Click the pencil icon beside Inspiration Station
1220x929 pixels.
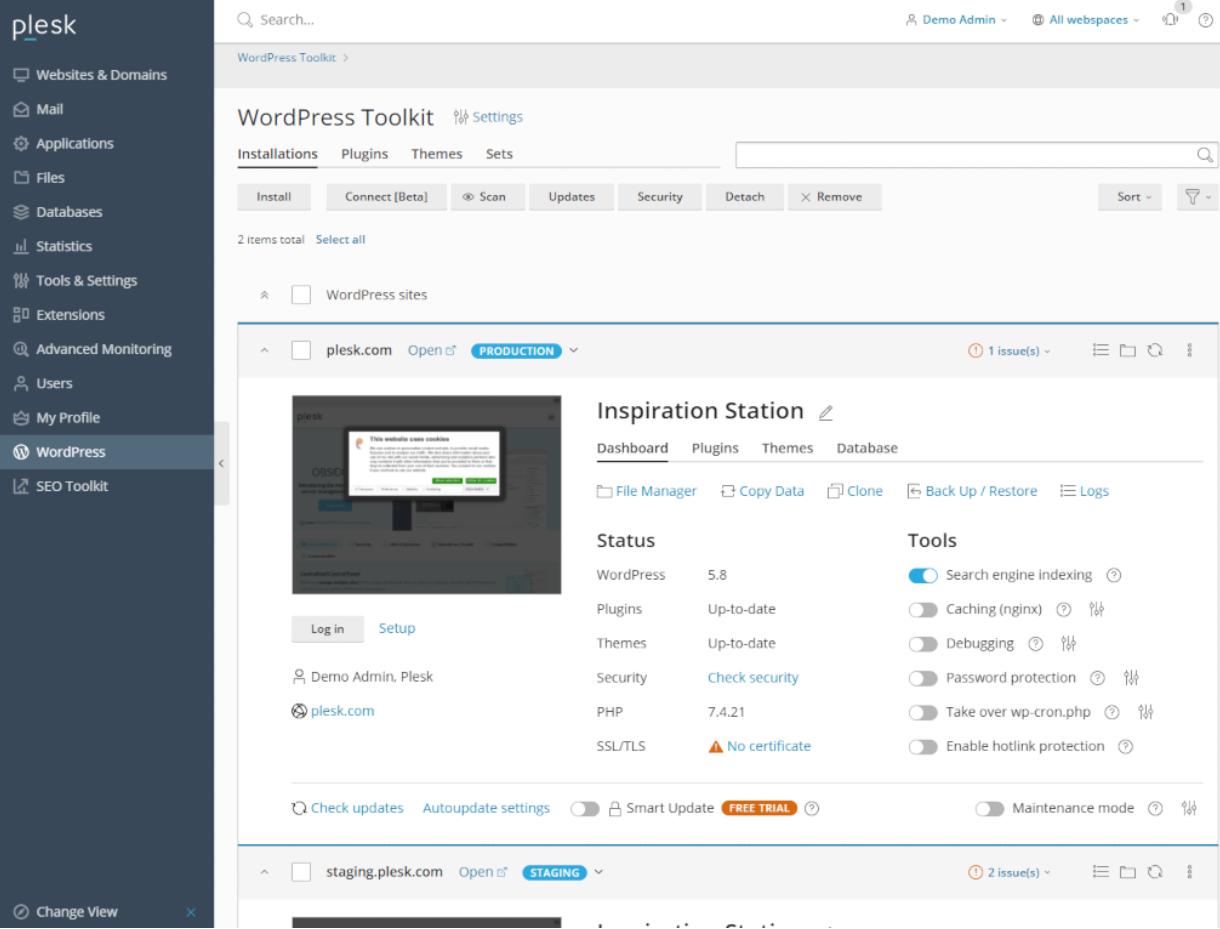825,412
